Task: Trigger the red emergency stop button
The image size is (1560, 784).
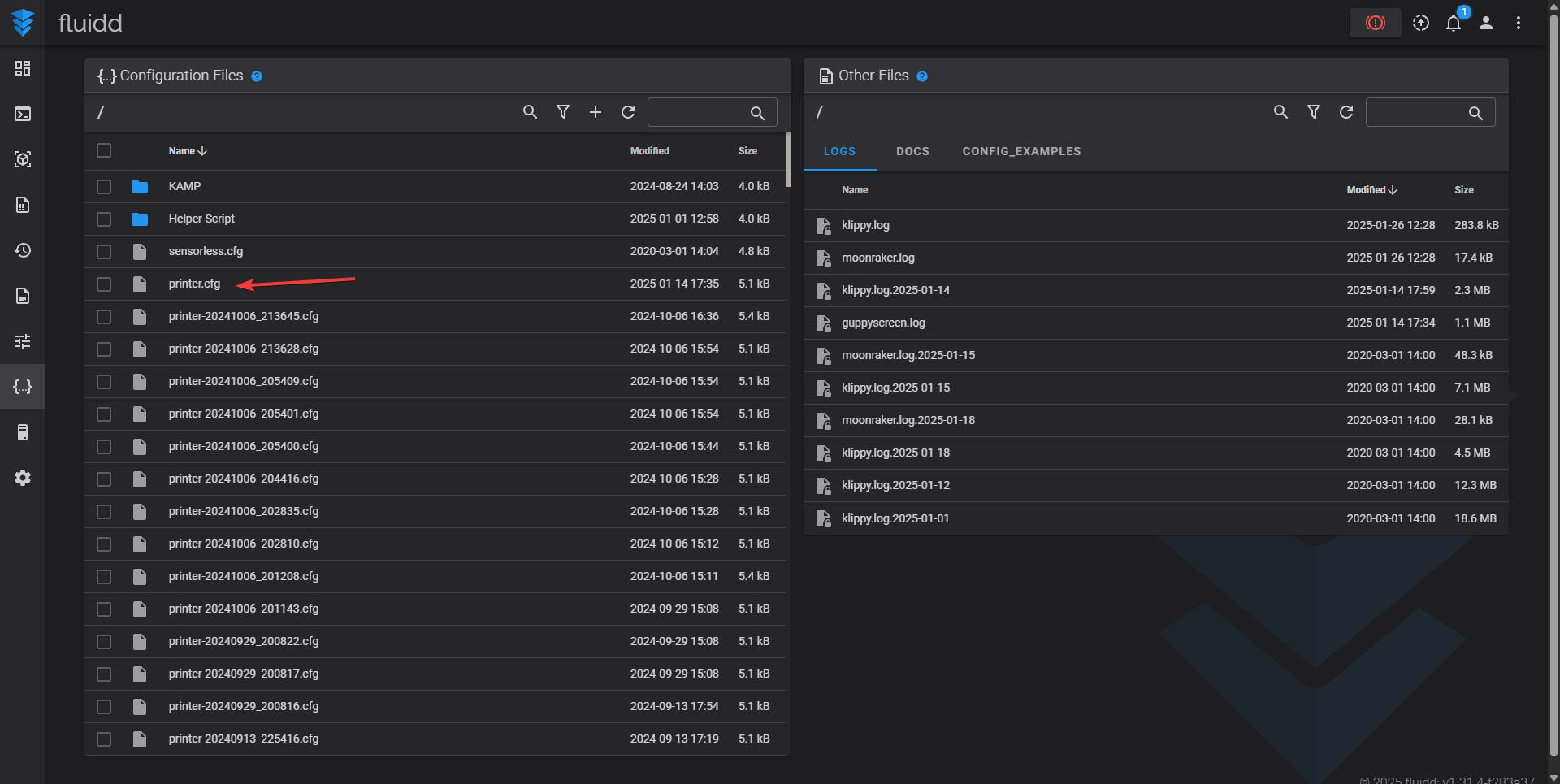Action: click(x=1375, y=23)
